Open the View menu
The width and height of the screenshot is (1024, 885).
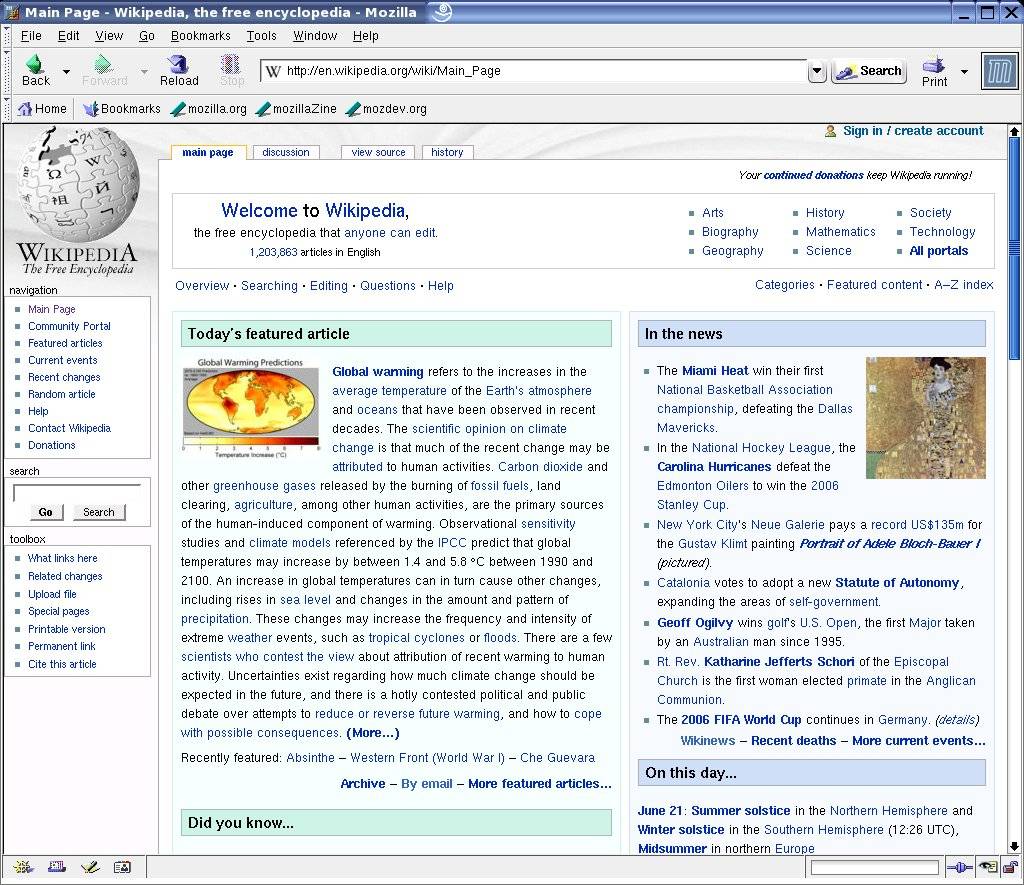[109, 36]
